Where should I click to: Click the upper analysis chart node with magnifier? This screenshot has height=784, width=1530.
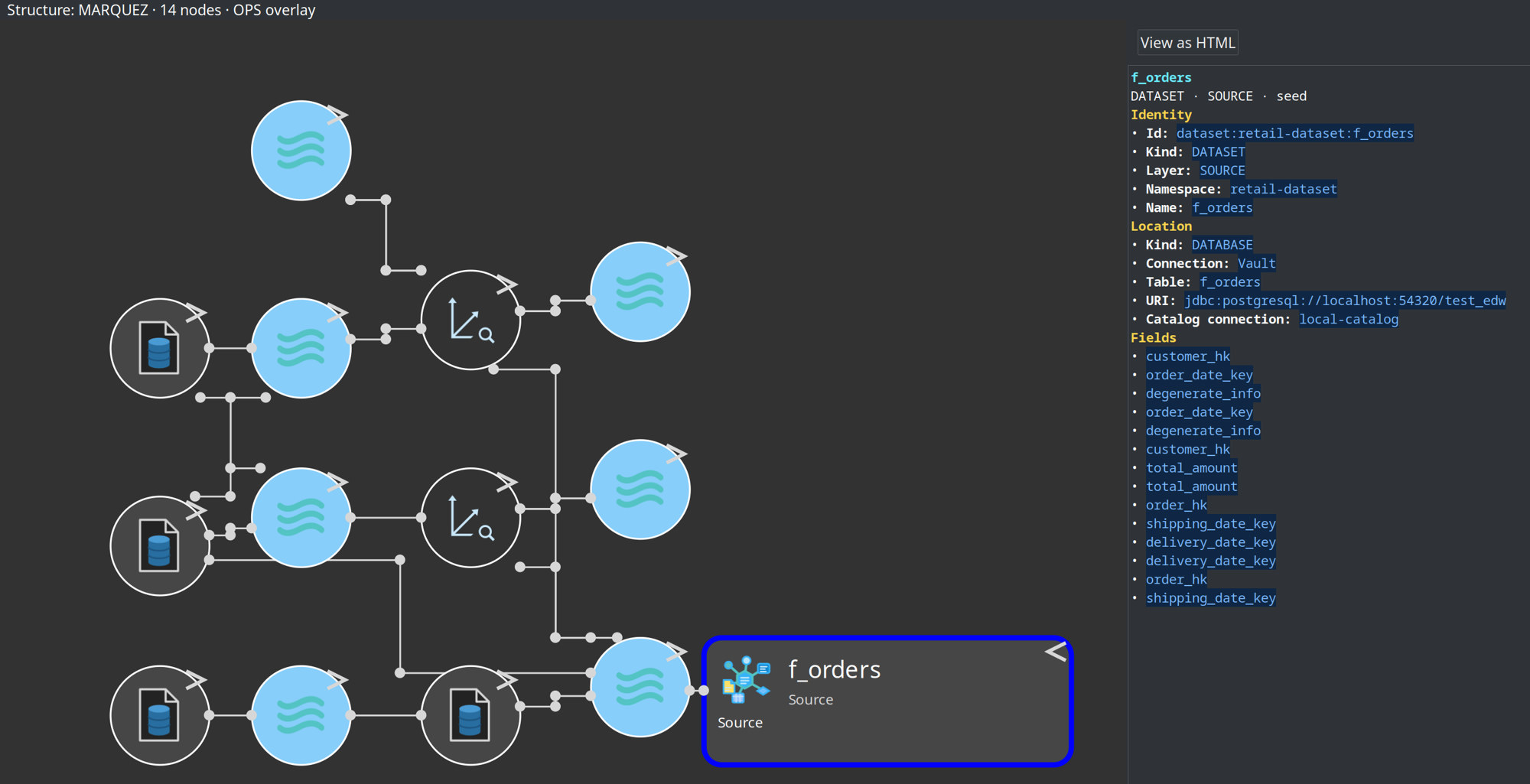(470, 320)
